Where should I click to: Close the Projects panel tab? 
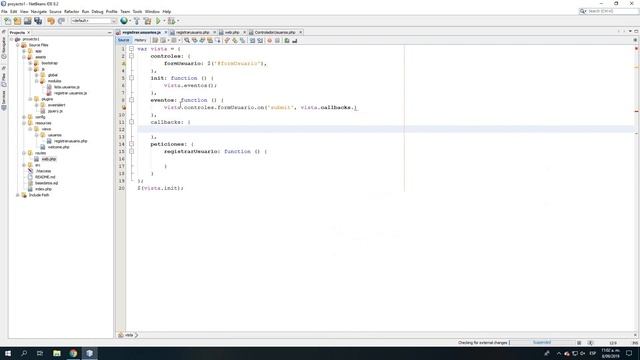(x=28, y=33)
